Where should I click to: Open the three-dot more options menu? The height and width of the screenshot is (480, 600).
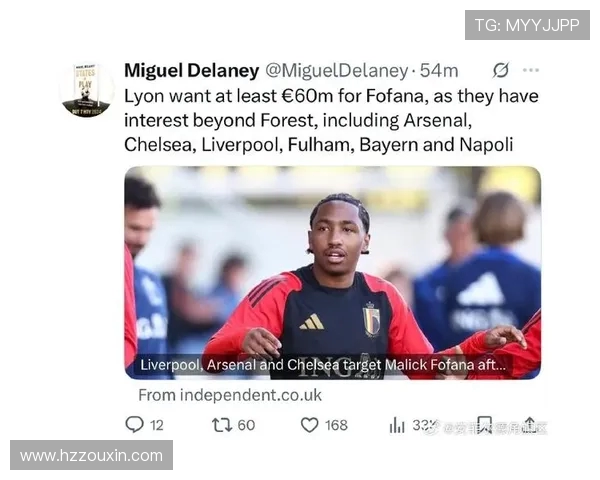pos(531,70)
